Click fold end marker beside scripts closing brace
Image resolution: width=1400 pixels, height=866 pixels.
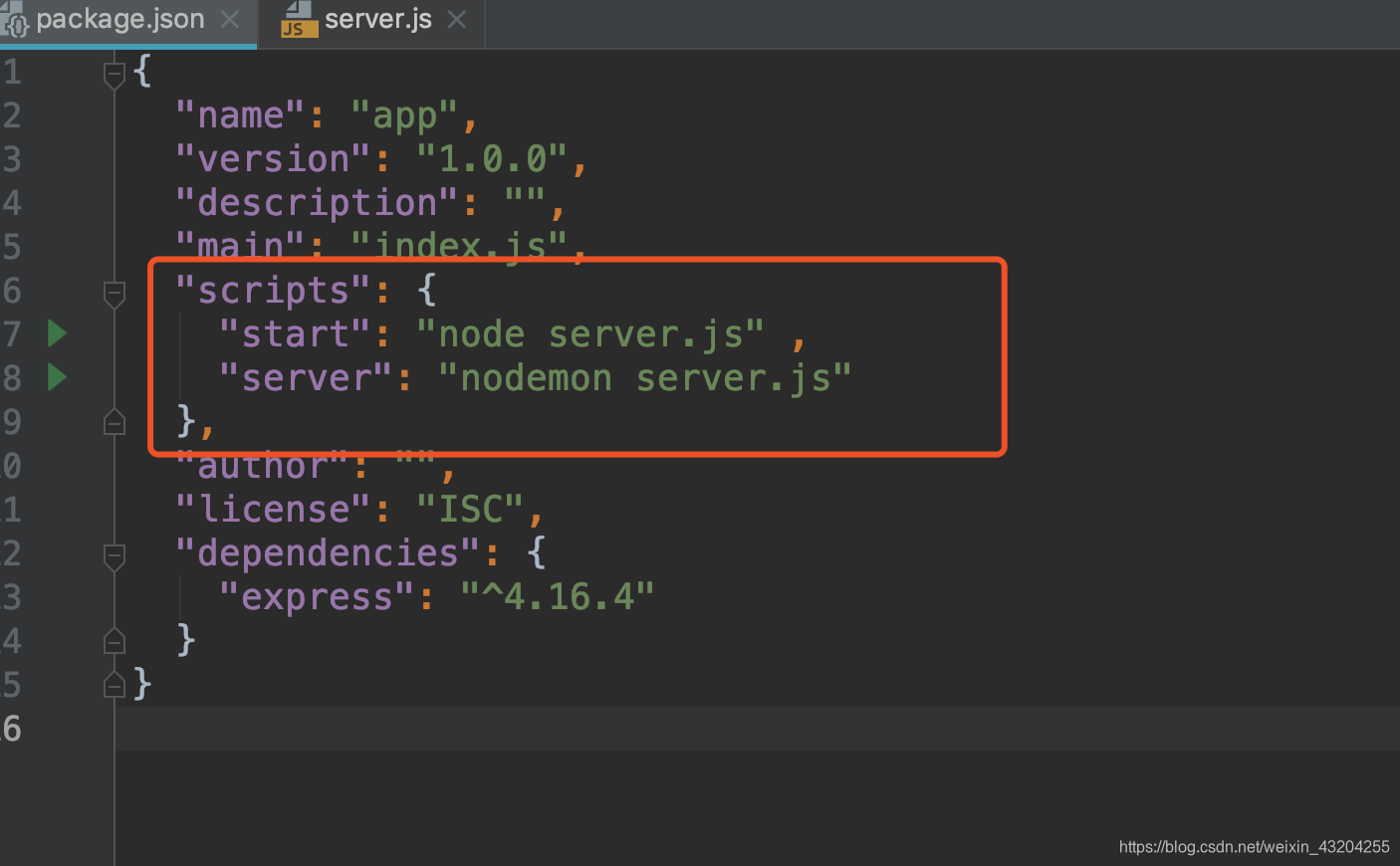click(115, 422)
